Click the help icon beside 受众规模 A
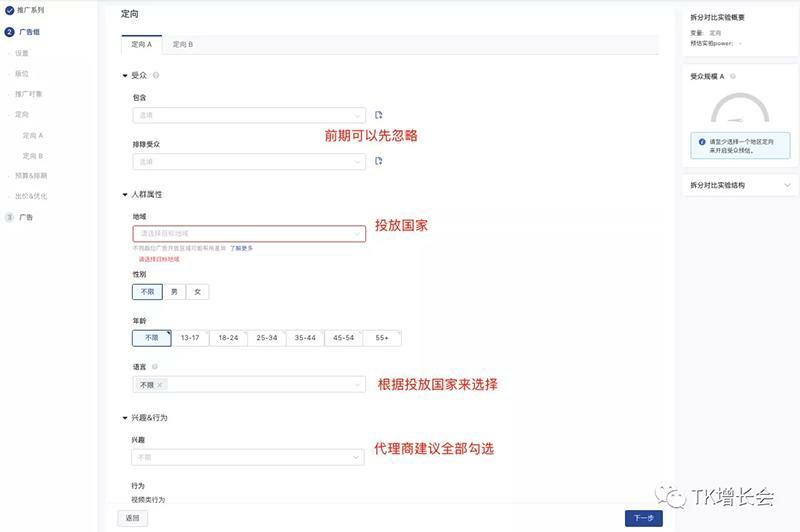This screenshot has width=800, height=532. tap(732, 76)
